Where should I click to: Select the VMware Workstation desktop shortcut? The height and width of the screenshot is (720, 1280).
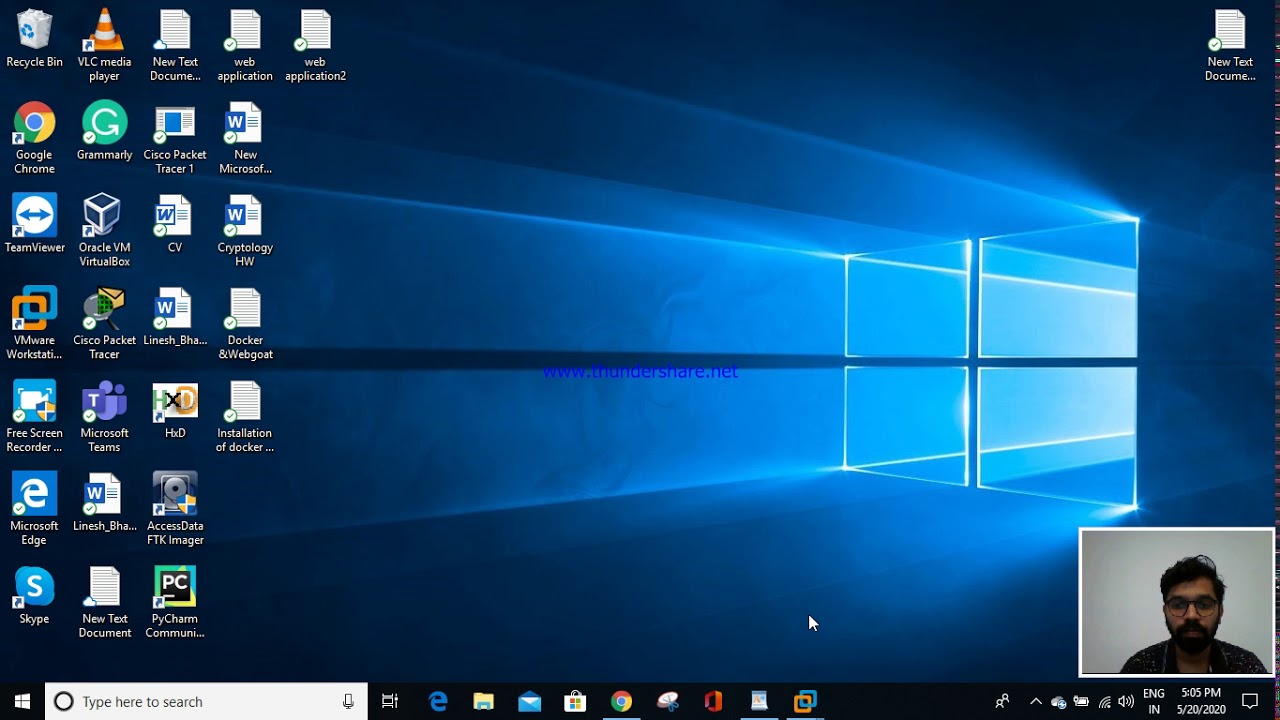point(34,325)
